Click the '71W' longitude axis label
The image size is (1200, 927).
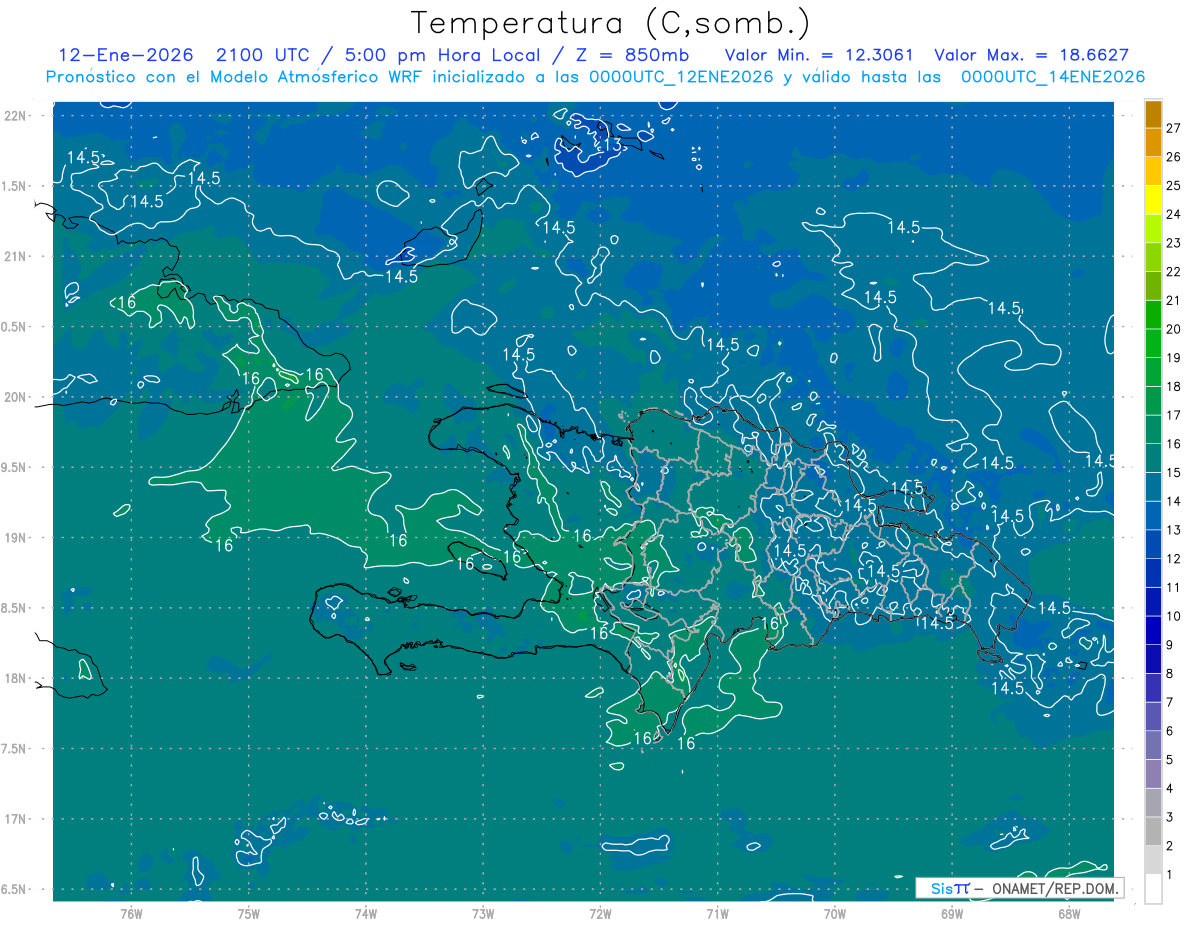(x=717, y=914)
